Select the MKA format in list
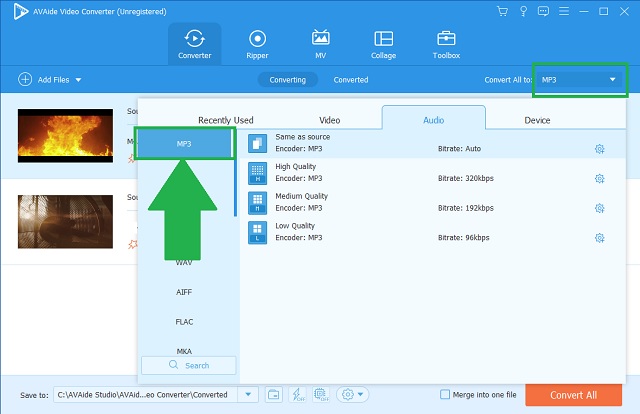This screenshot has width=640, height=414. tap(184, 351)
